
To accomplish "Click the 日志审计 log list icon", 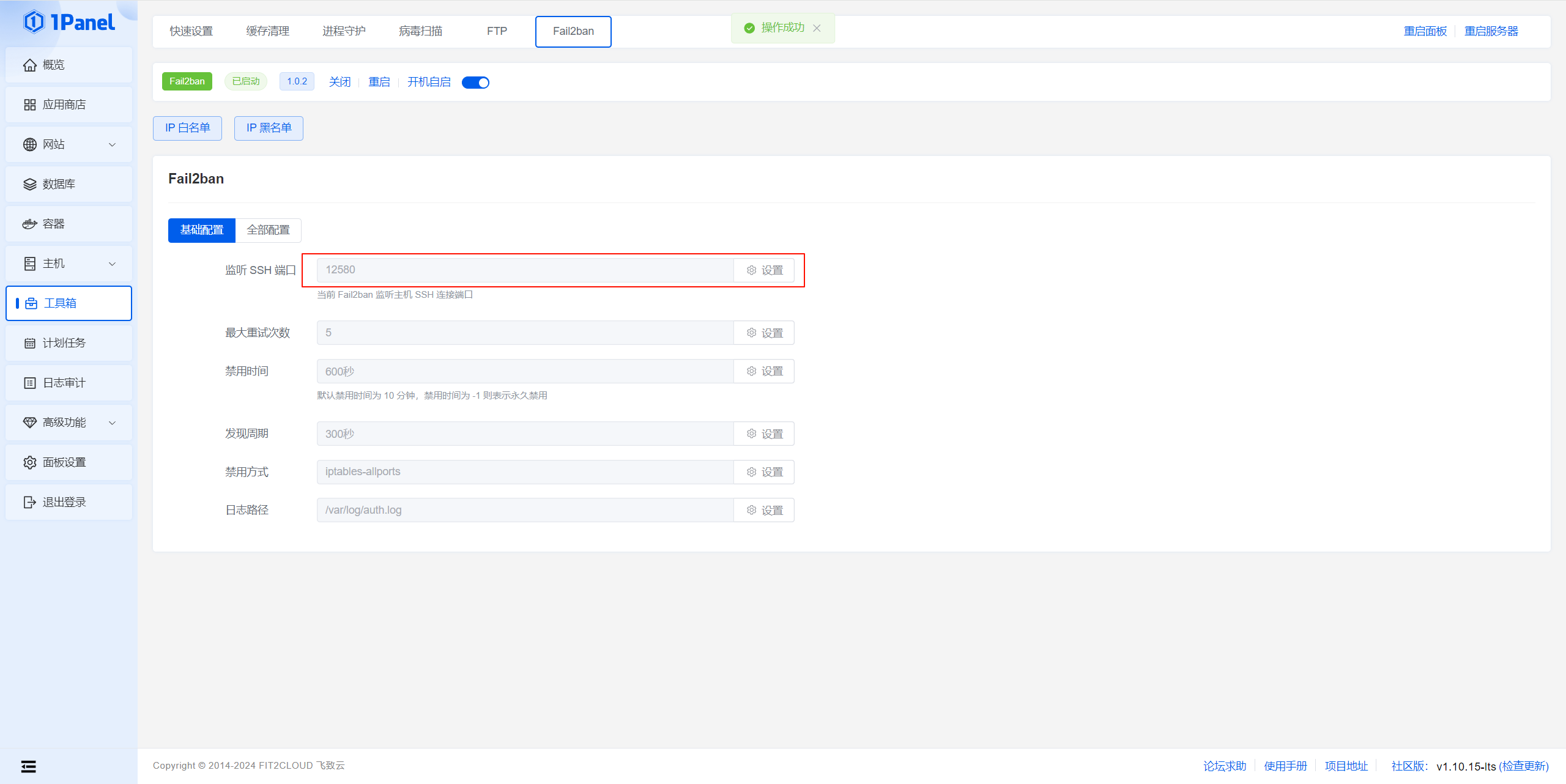I will [29, 383].
